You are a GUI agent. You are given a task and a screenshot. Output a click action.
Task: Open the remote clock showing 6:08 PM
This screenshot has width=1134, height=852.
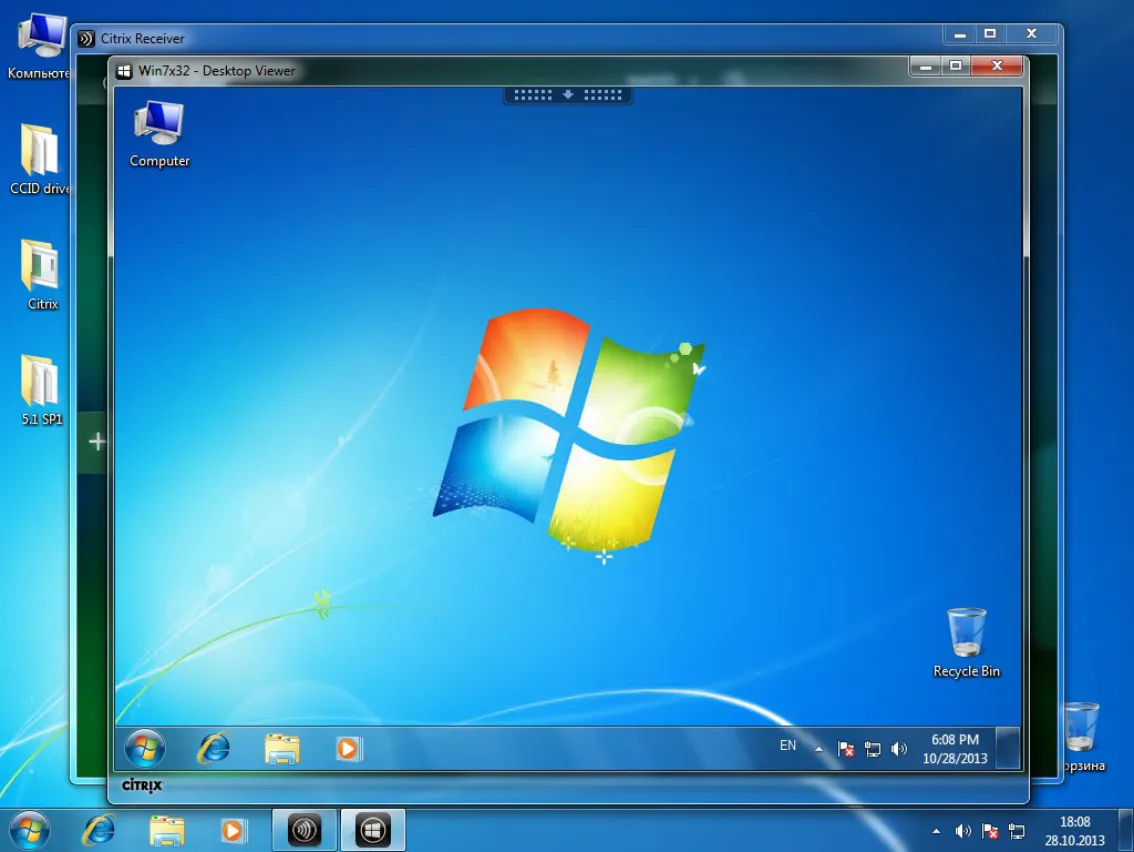click(x=955, y=749)
